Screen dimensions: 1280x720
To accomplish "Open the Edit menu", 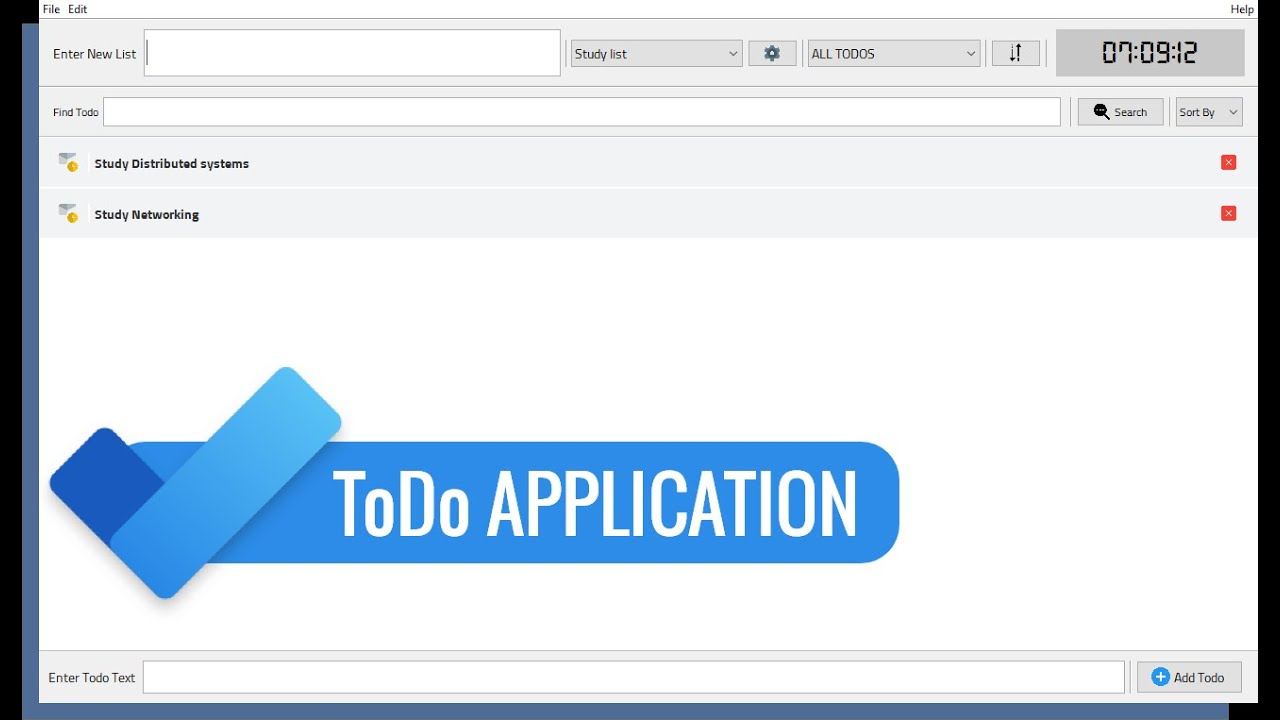I will click(77, 9).
